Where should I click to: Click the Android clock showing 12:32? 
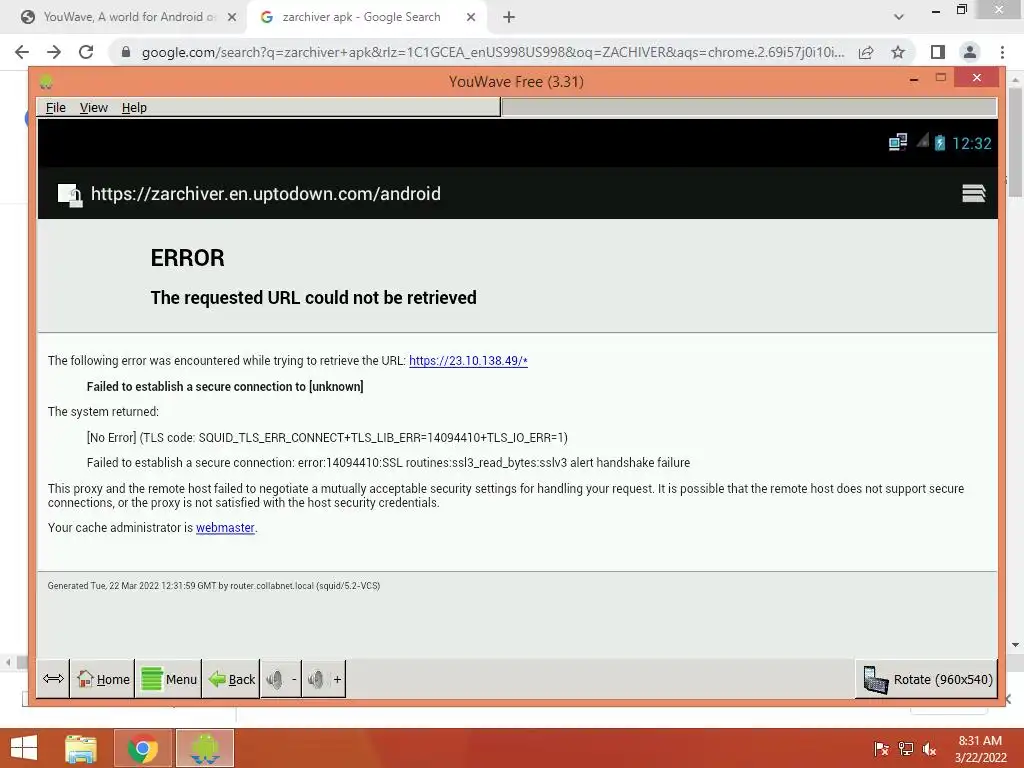click(972, 143)
